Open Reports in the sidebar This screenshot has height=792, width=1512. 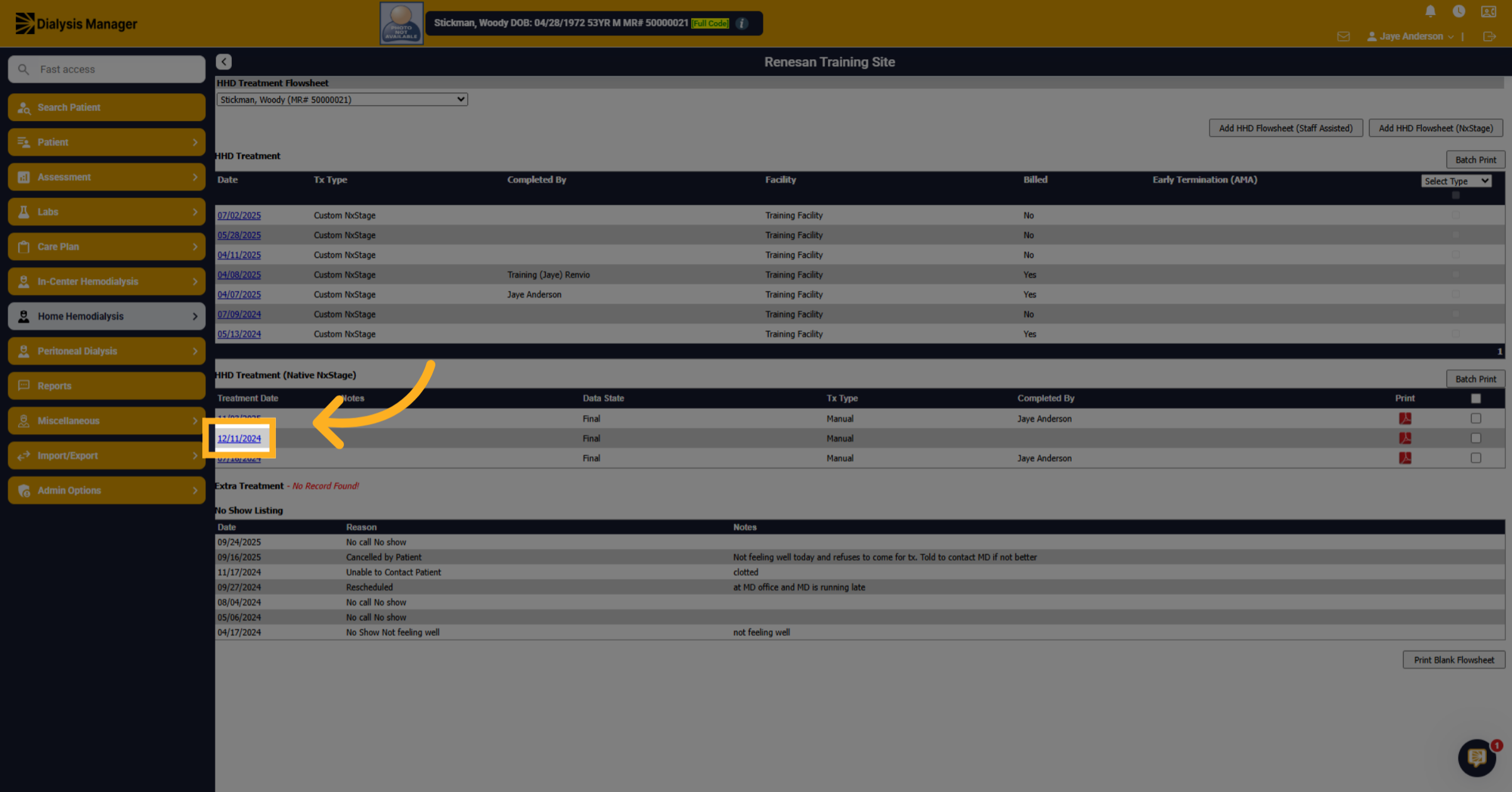pyautogui.click(x=106, y=386)
